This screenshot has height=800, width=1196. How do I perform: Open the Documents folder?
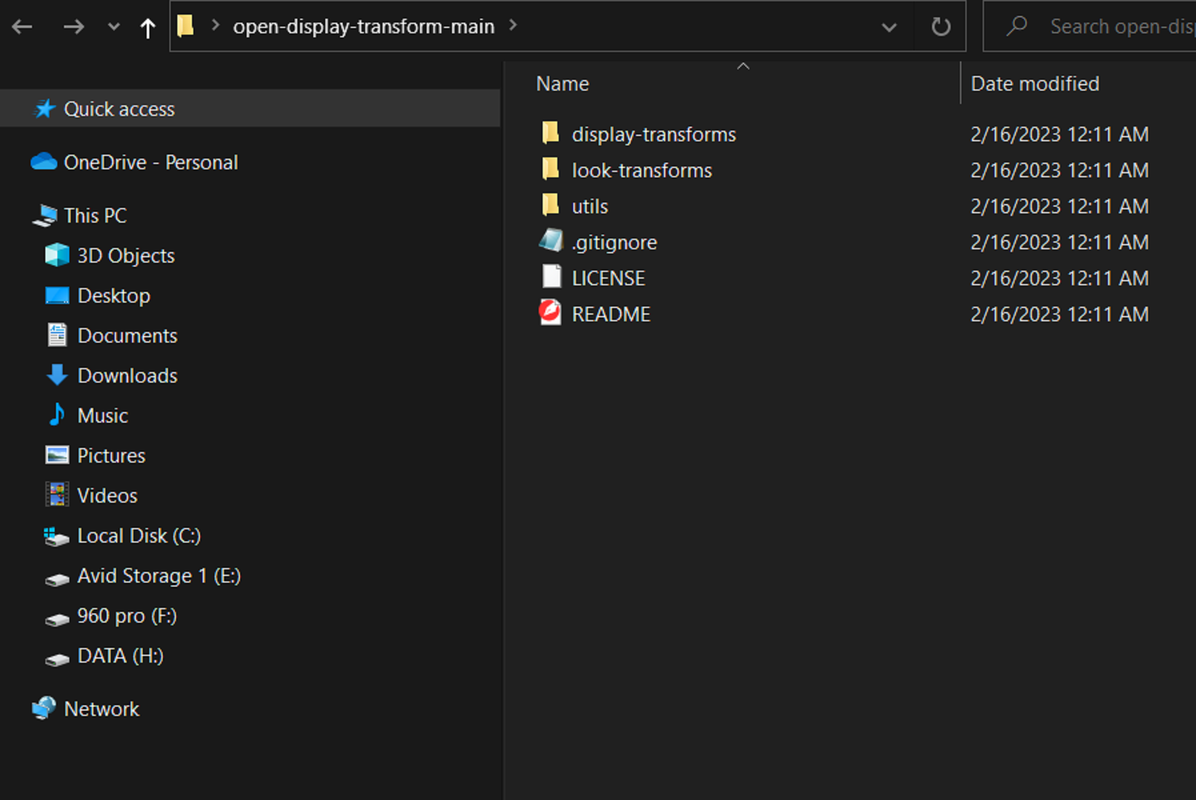127,336
